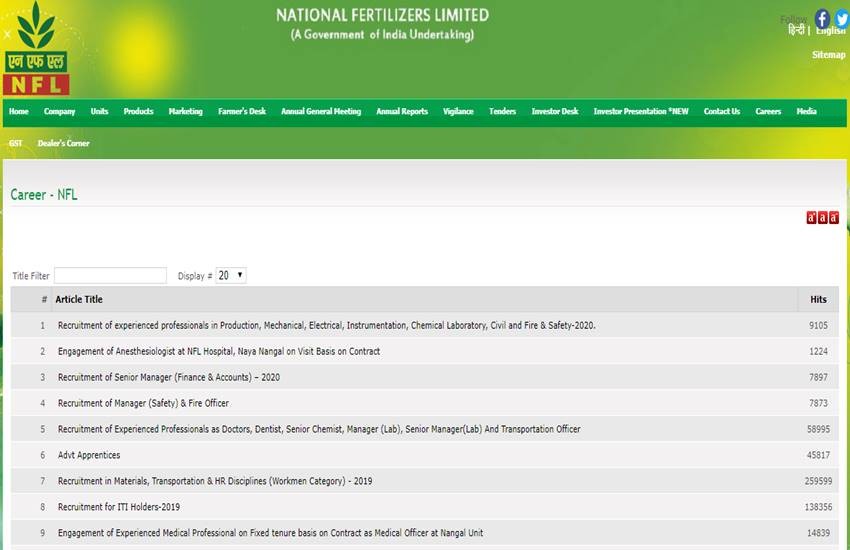Open the Tenders menu item
Image resolution: width=850 pixels, height=550 pixels.
(x=502, y=112)
